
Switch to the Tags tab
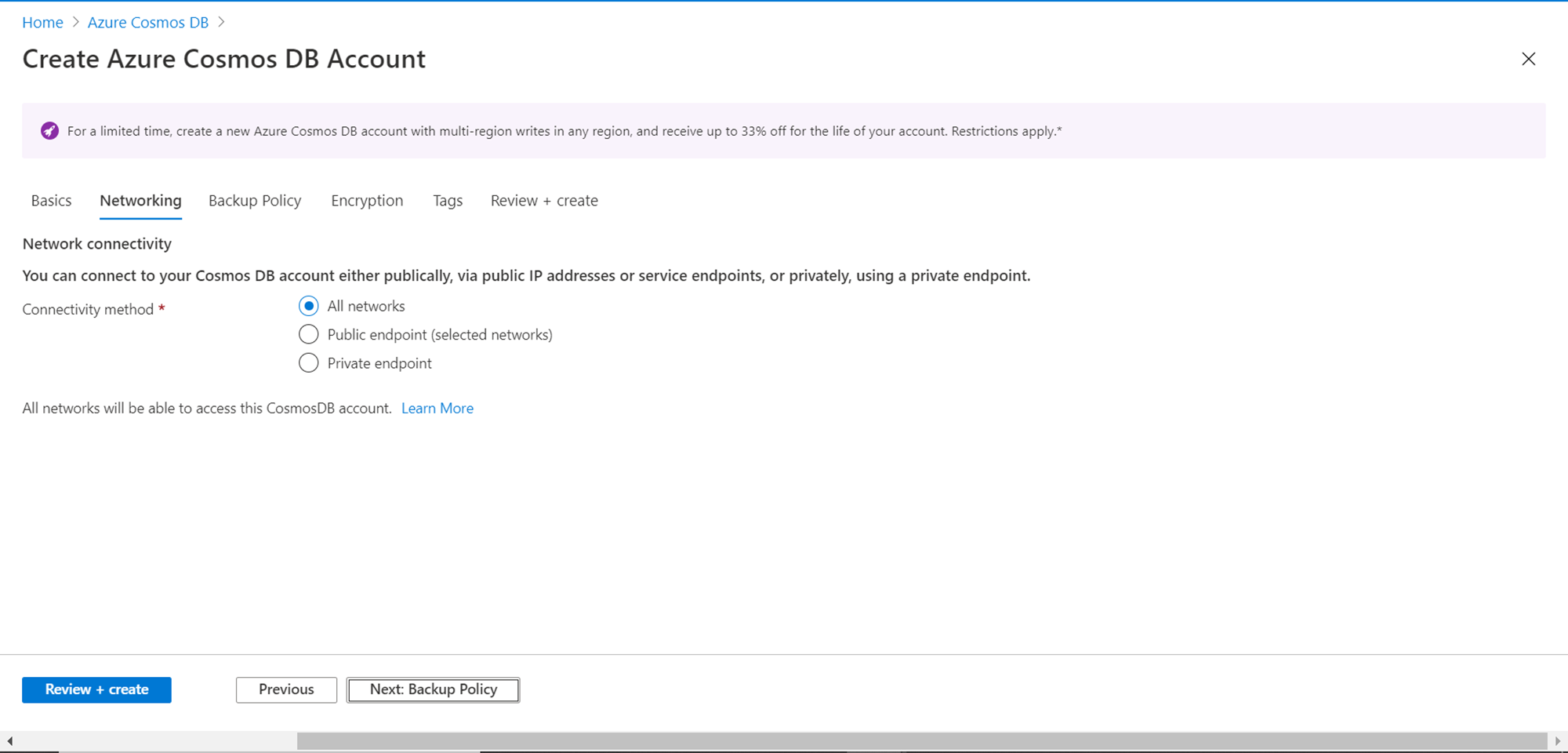(x=448, y=201)
